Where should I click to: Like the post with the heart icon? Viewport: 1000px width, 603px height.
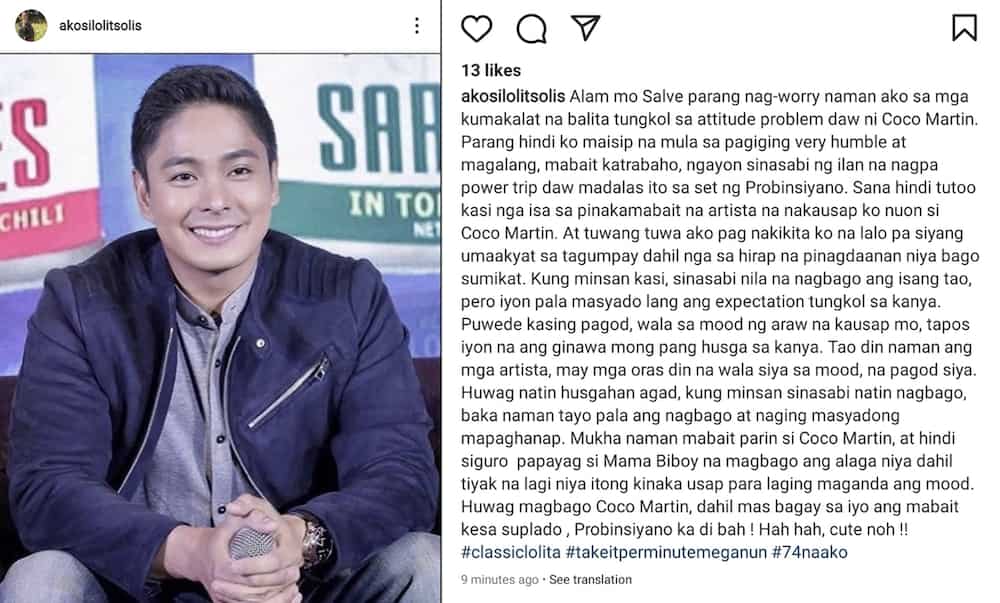[x=476, y=29]
